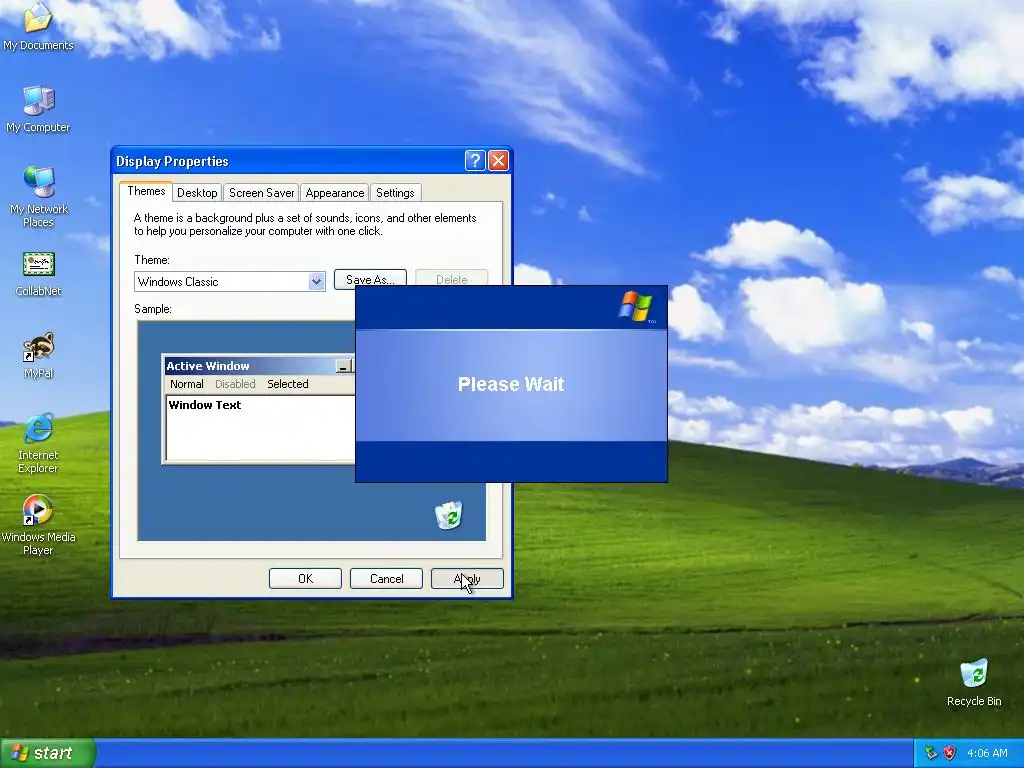Open the Settings tab
The image size is (1024, 768).
pos(395,193)
